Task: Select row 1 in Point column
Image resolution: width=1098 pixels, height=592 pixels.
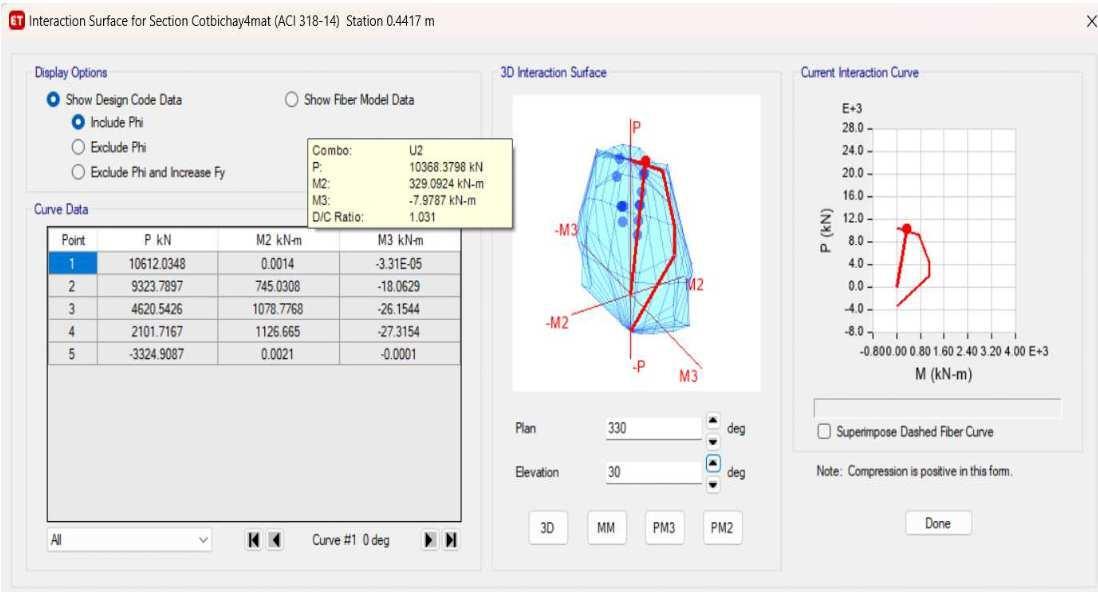Action: tap(72, 263)
